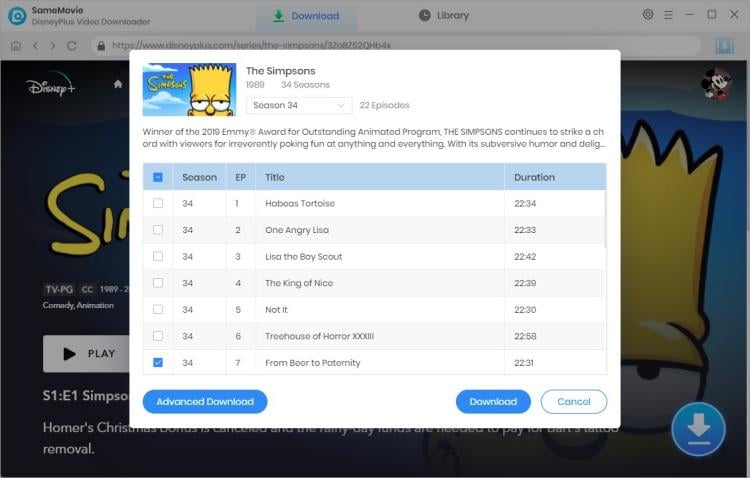
Task: Click the TV-PG rating badge
Action: (x=59, y=289)
